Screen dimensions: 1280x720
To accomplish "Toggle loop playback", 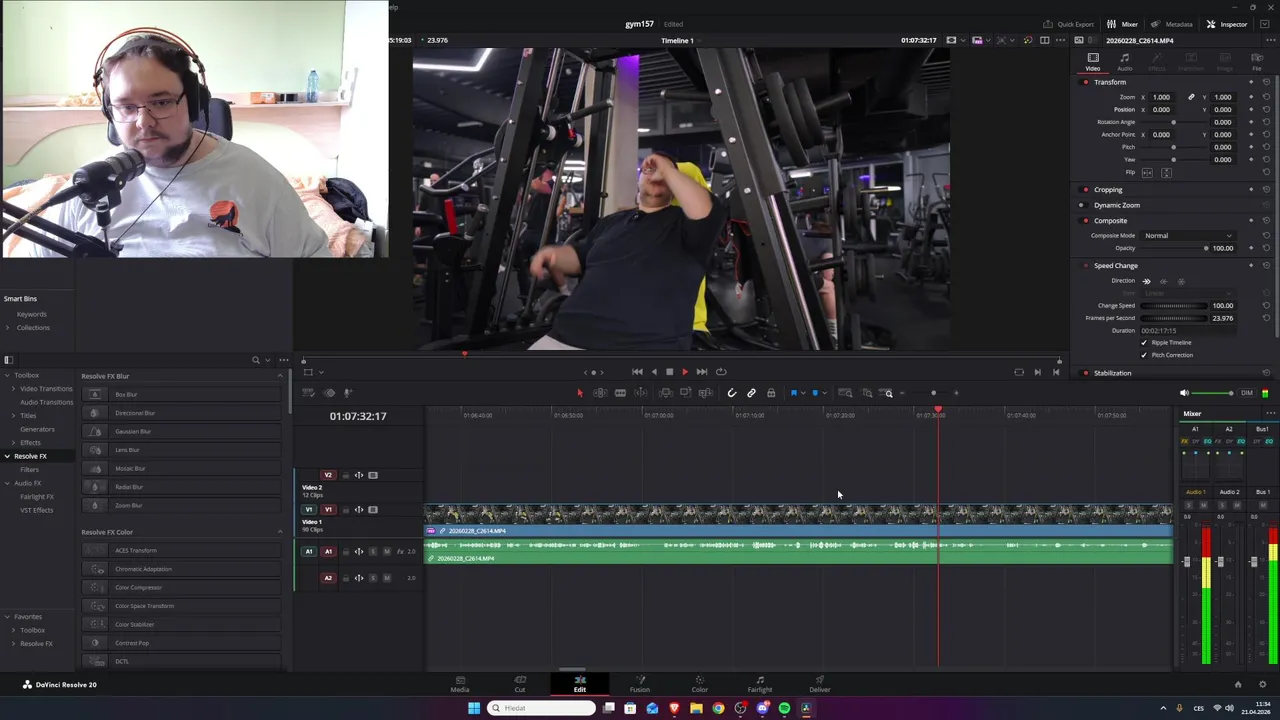I will tap(721, 372).
